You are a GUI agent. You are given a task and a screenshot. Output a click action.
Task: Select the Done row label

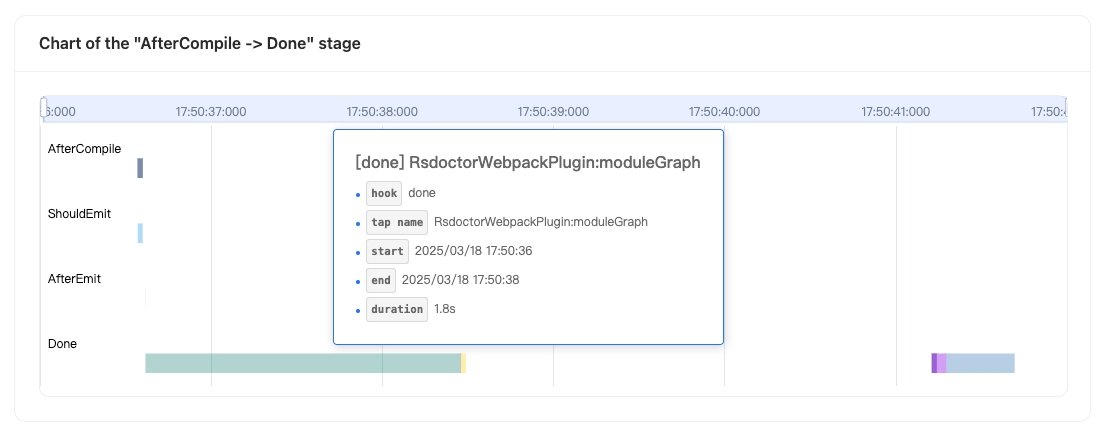coord(62,344)
